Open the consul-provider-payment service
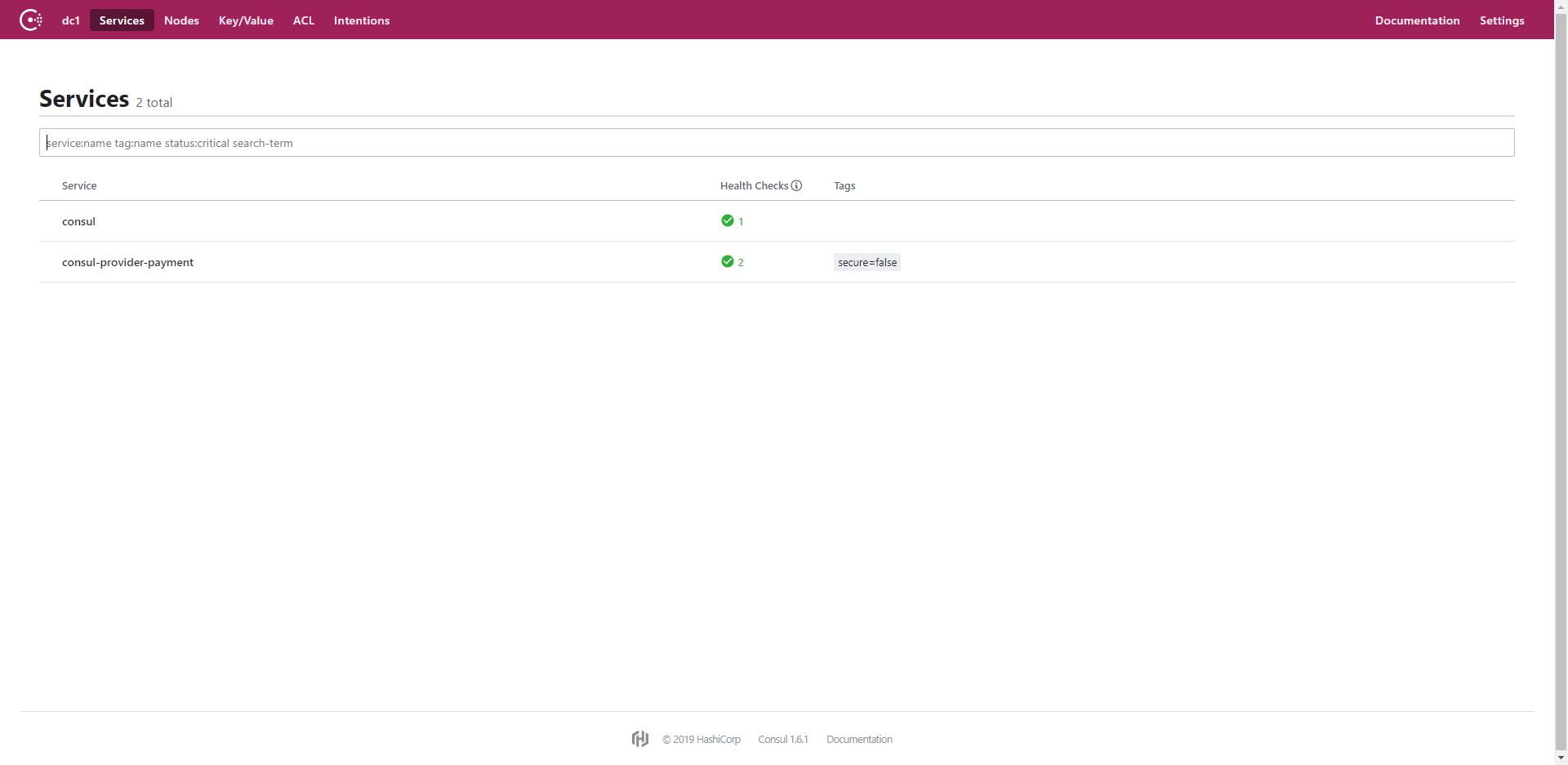 point(127,262)
